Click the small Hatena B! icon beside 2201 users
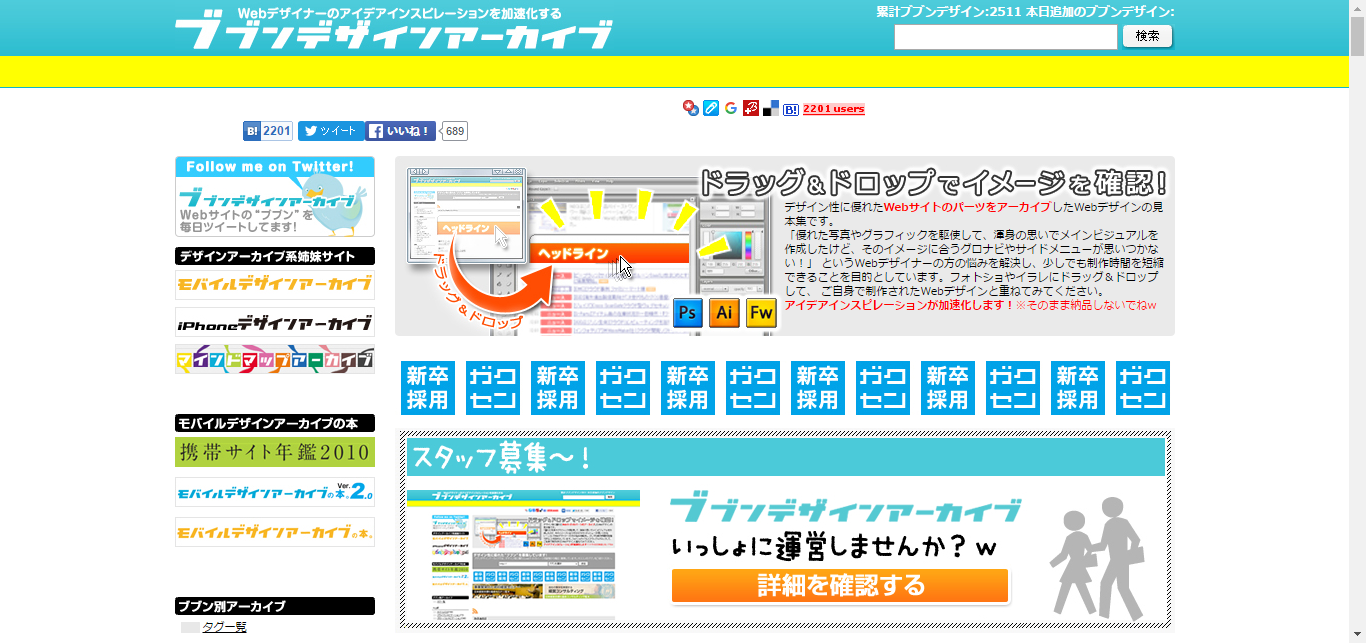This screenshot has height=643, width=1366. click(x=790, y=109)
